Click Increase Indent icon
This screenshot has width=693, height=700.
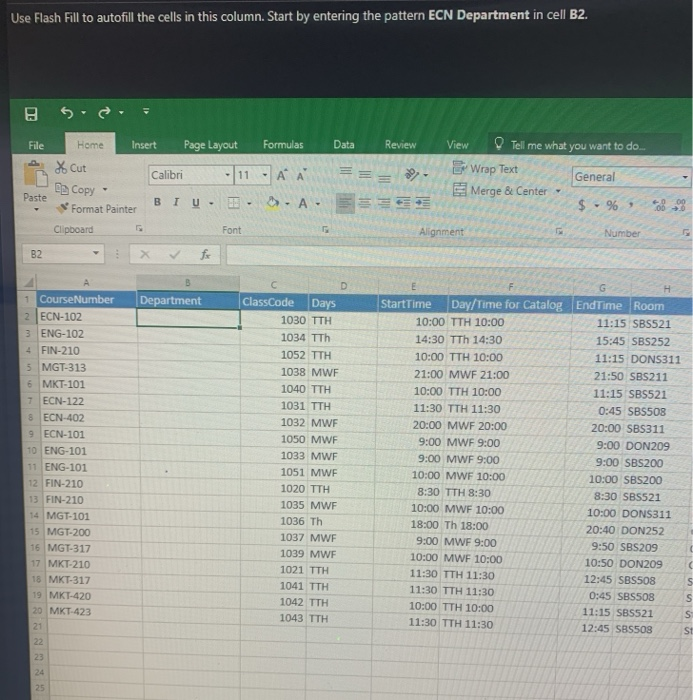pos(422,204)
